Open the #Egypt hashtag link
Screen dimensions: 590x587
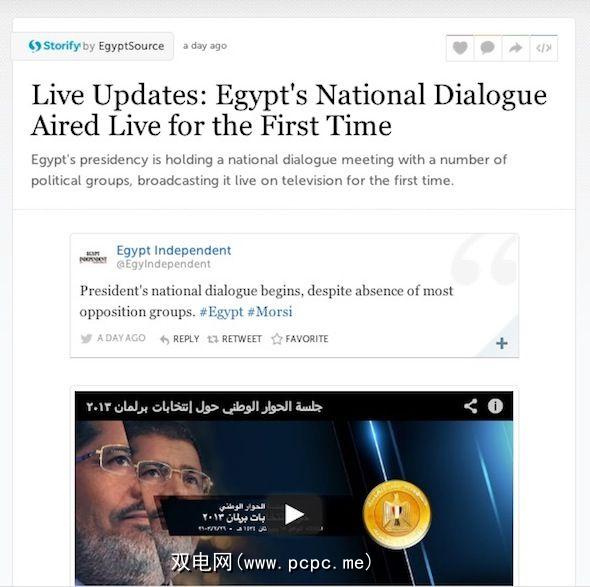(x=221, y=312)
